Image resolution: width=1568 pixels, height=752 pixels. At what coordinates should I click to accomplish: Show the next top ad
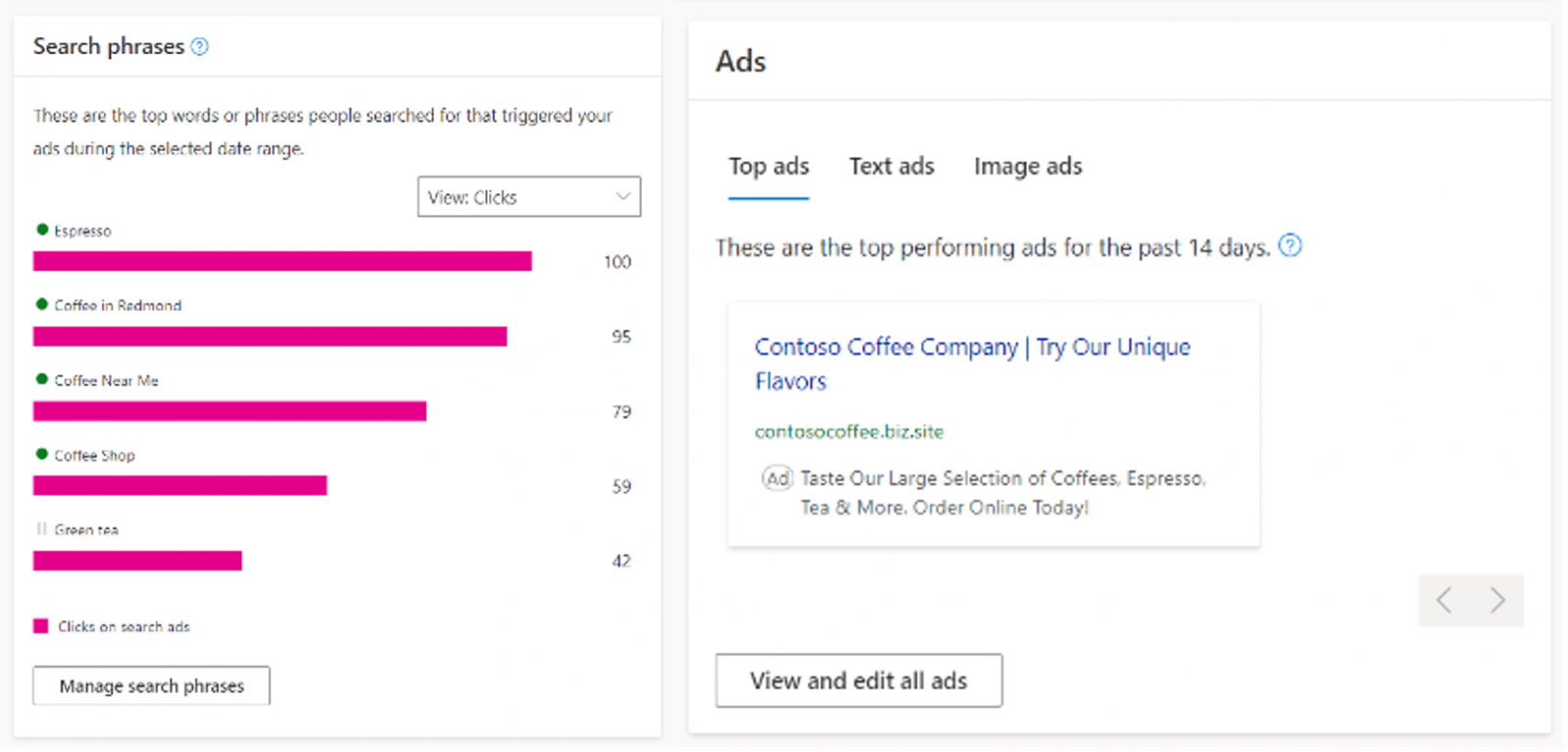click(1497, 600)
